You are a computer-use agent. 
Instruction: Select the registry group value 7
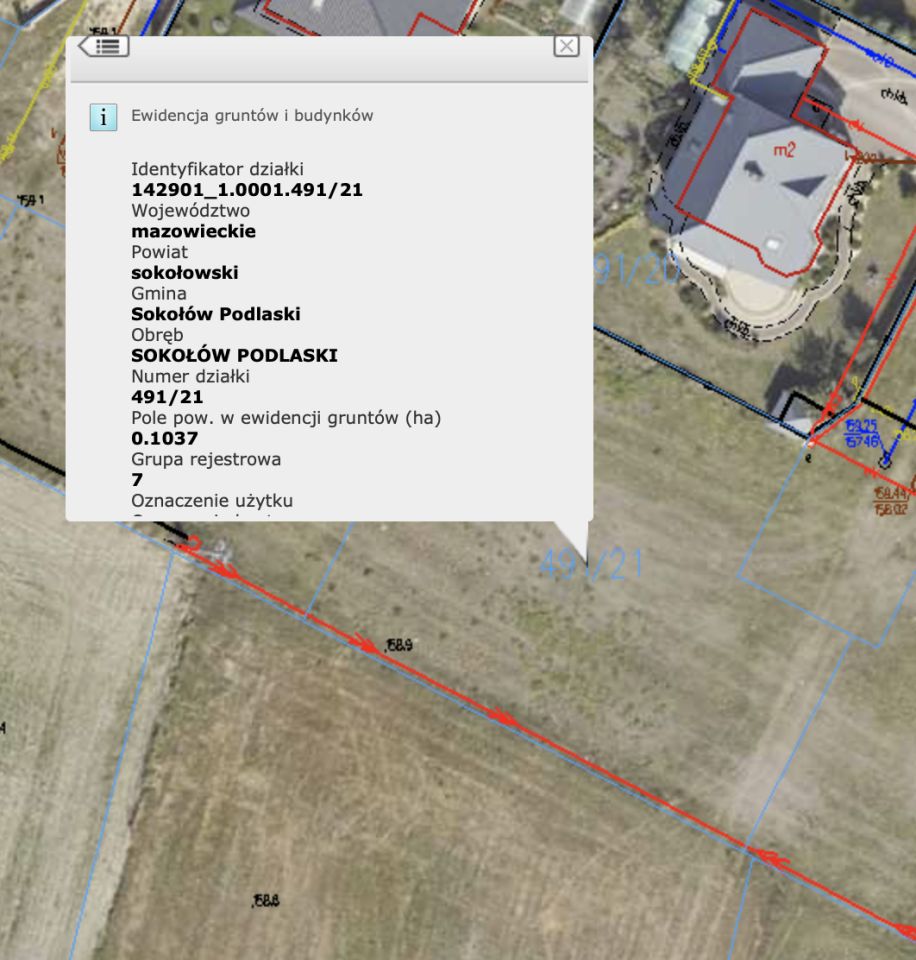tap(137, 480)
